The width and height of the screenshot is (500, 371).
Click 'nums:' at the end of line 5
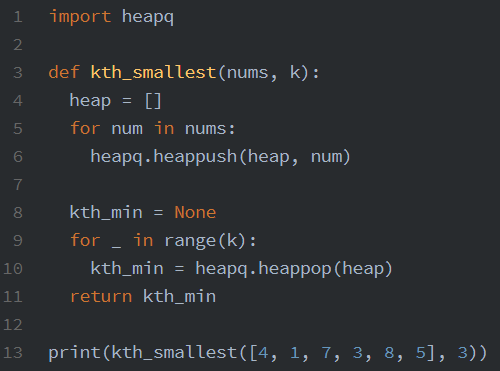(210, 129)
